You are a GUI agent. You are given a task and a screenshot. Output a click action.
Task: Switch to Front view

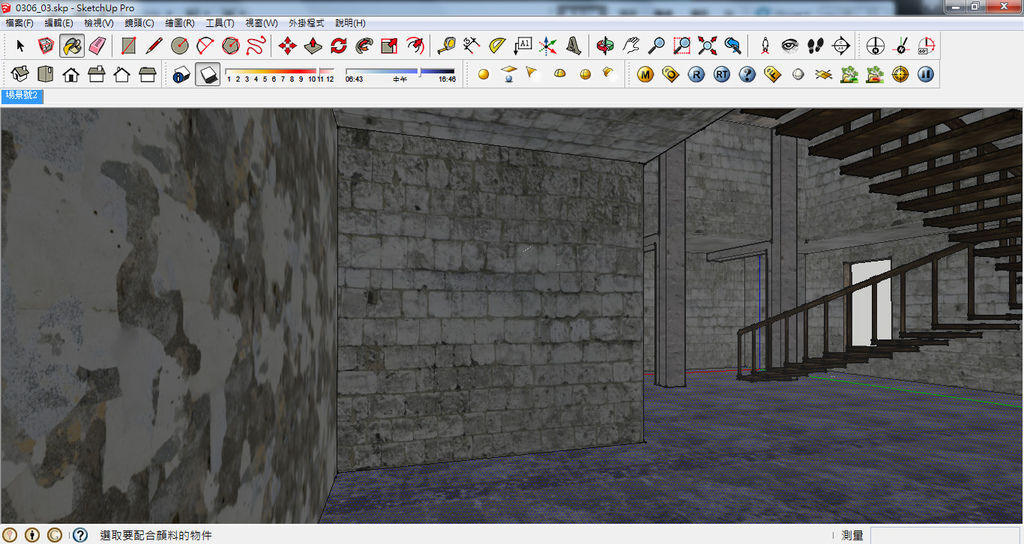71,74
